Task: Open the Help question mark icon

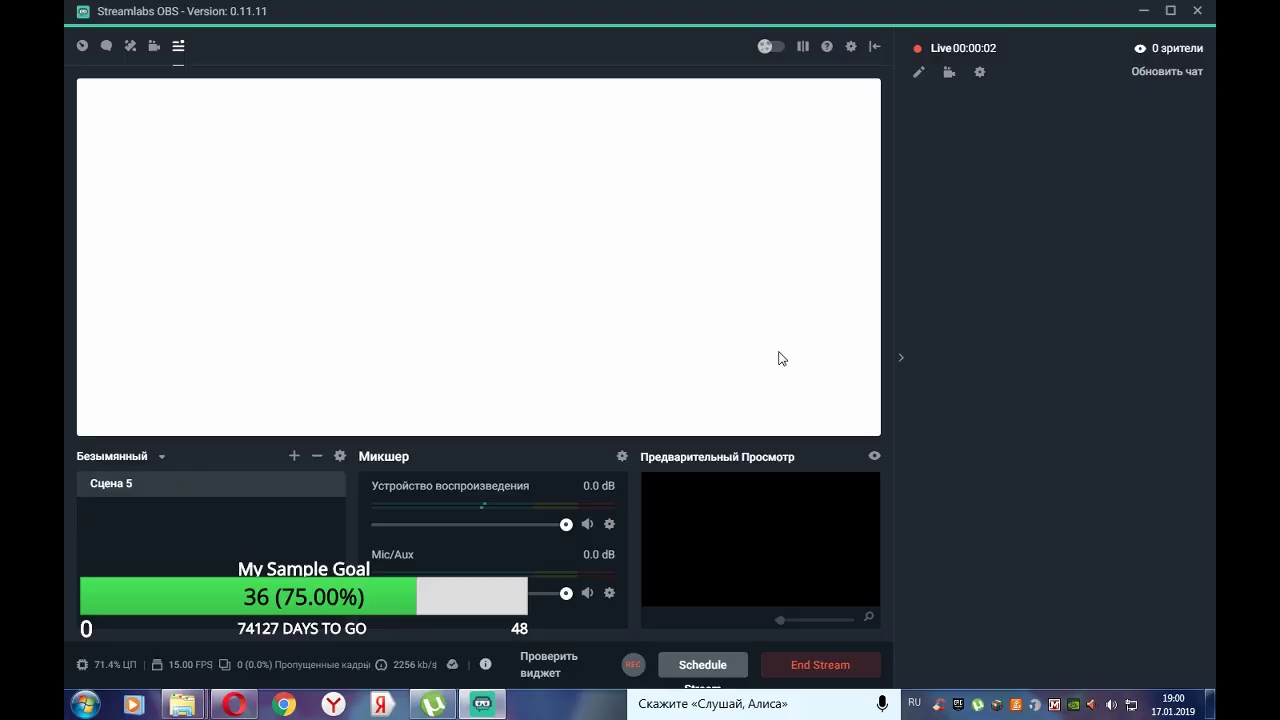Action: 827,46
